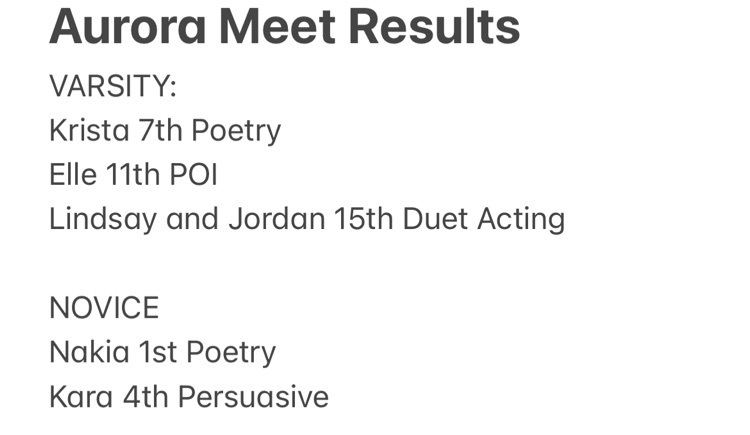This screenshot has height=435, width=750.
Task: Click the blank line above NOVICE
Action: click(306, 263)
